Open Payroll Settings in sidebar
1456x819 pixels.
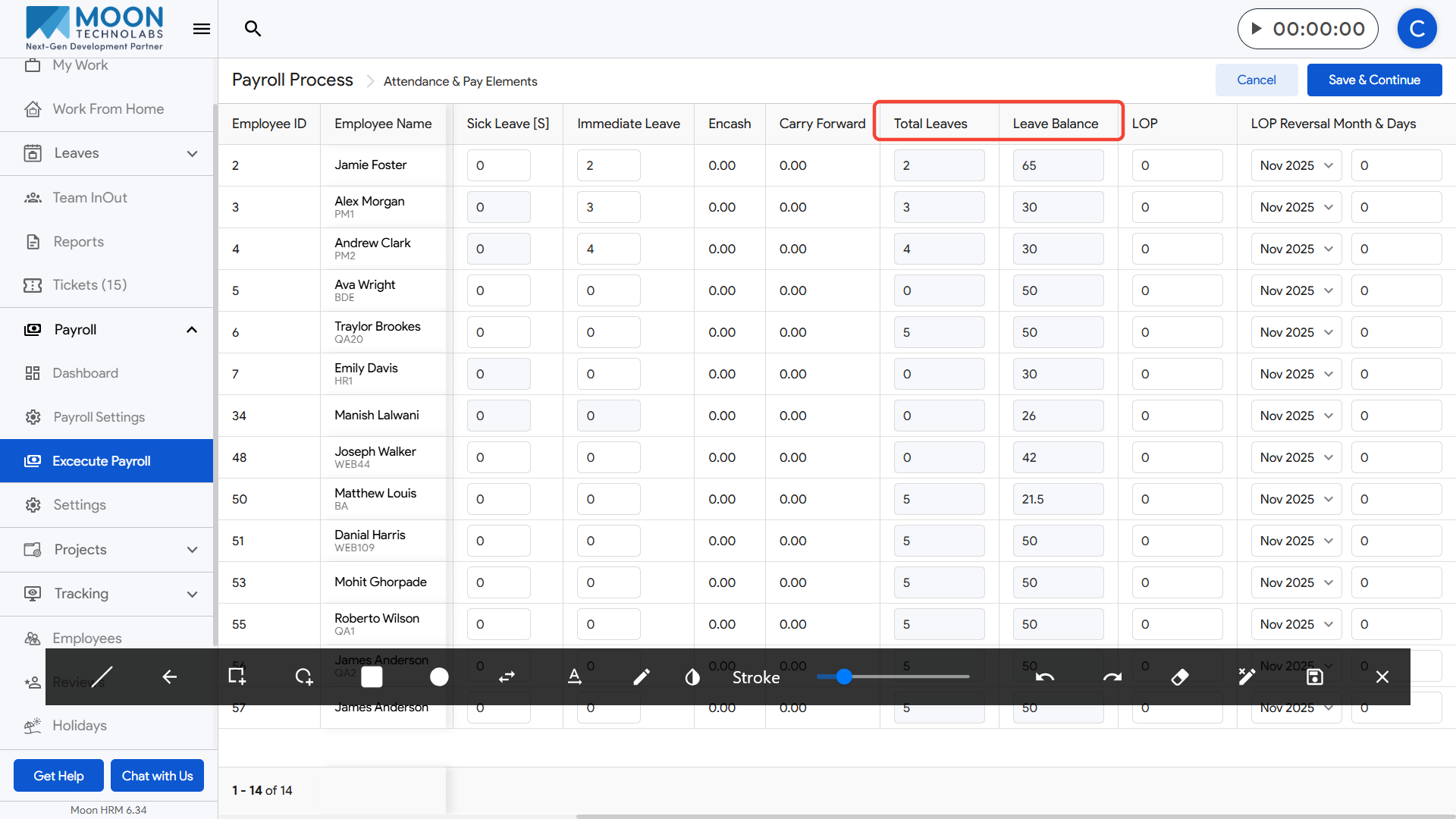pos(99,417)
